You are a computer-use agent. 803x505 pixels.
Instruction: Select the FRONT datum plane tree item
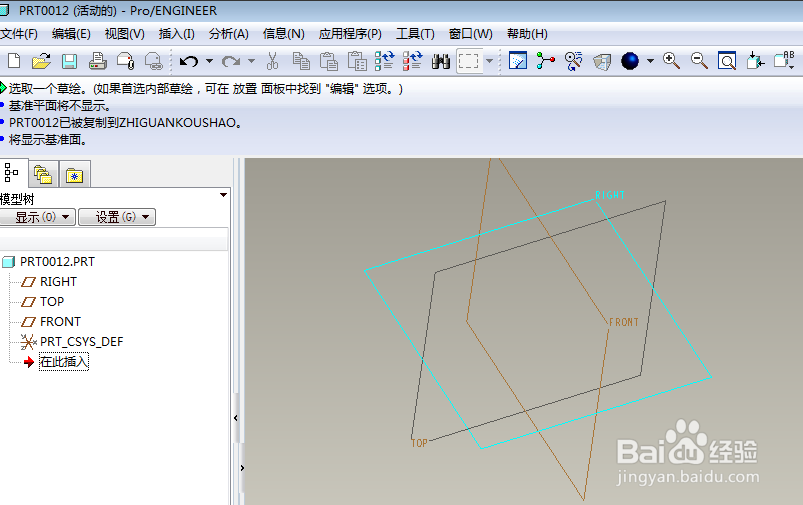60,322
